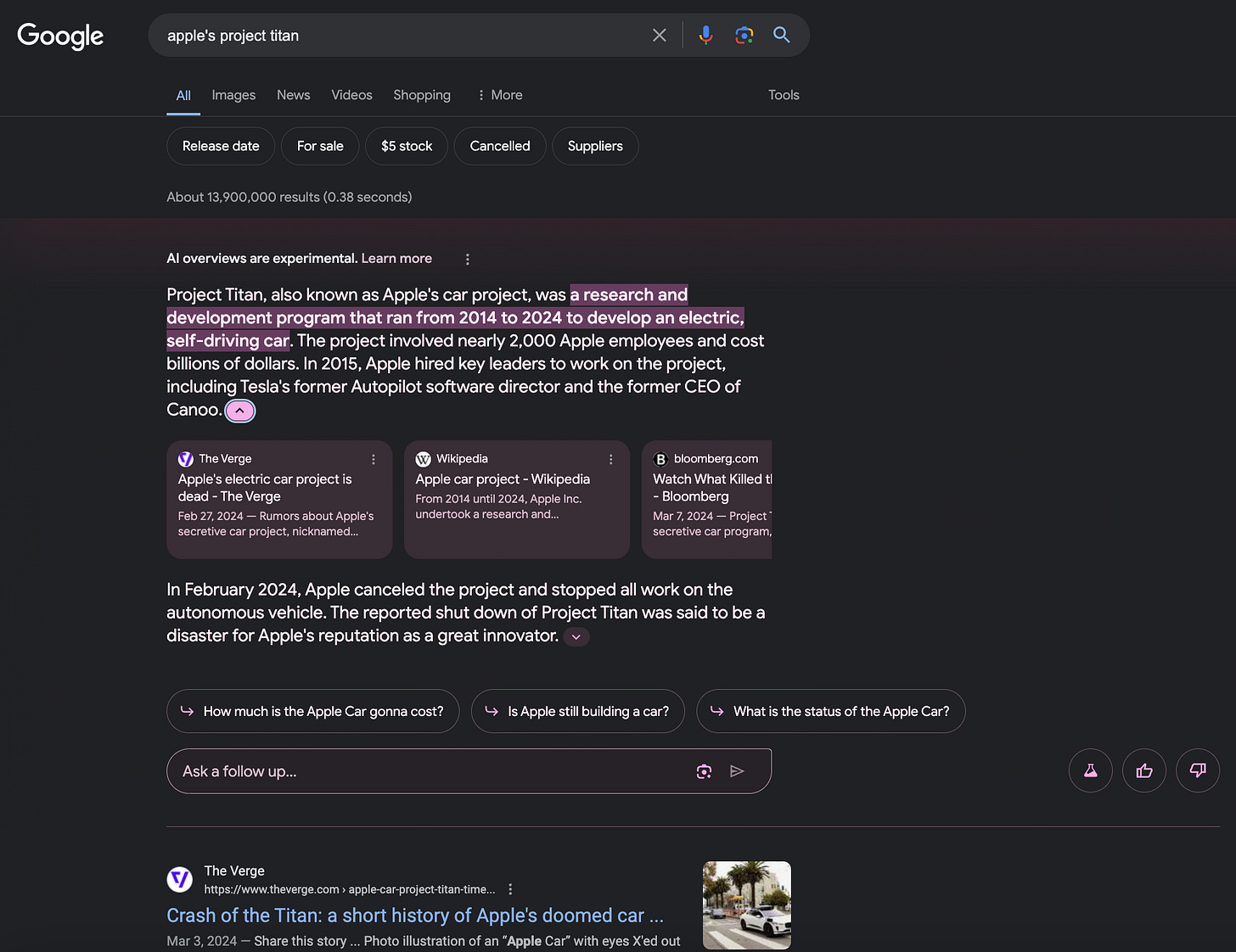This screenshot has width=1236, height=952.
Task: Follow the Learn more link
Action: [x=396, y=259]
